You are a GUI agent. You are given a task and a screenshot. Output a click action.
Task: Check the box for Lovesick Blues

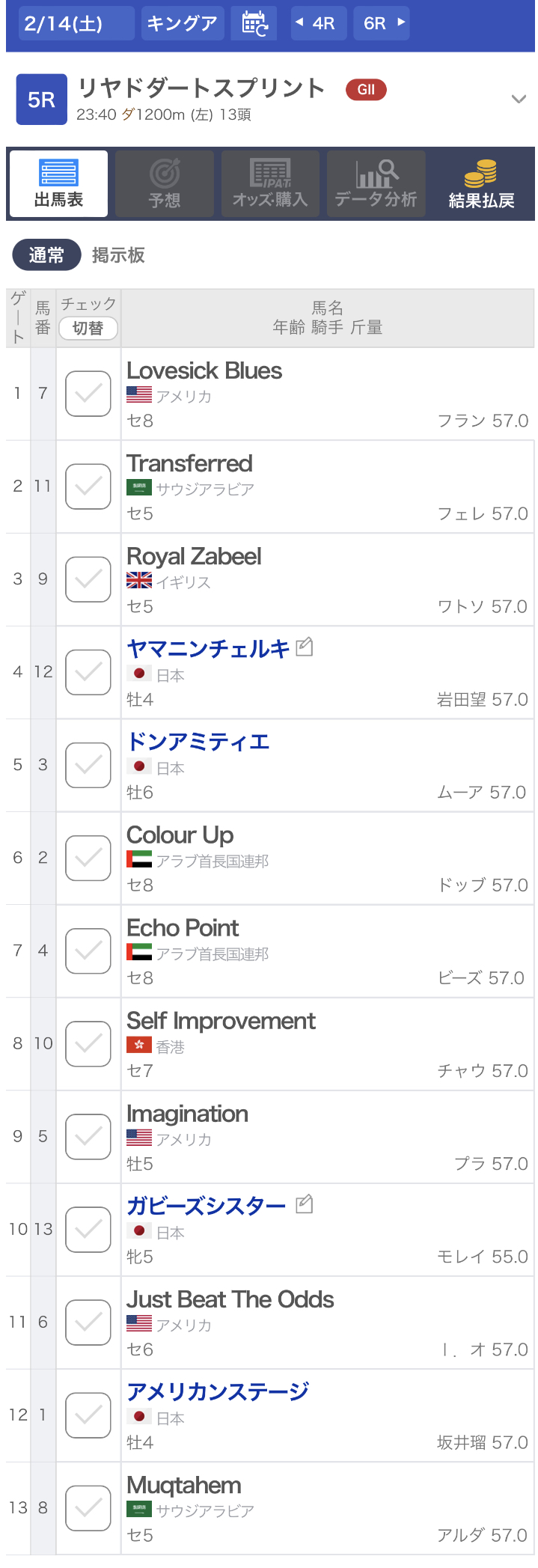(88, 394)
